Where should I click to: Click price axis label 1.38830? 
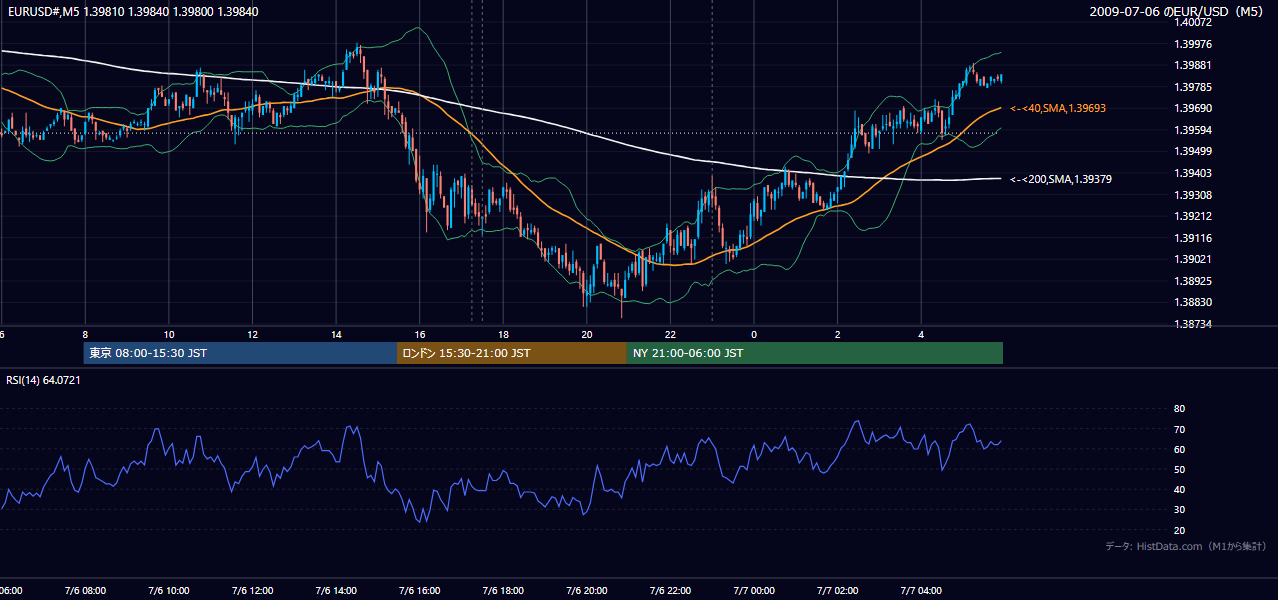pyautogui.click(x=1194, y=302)
